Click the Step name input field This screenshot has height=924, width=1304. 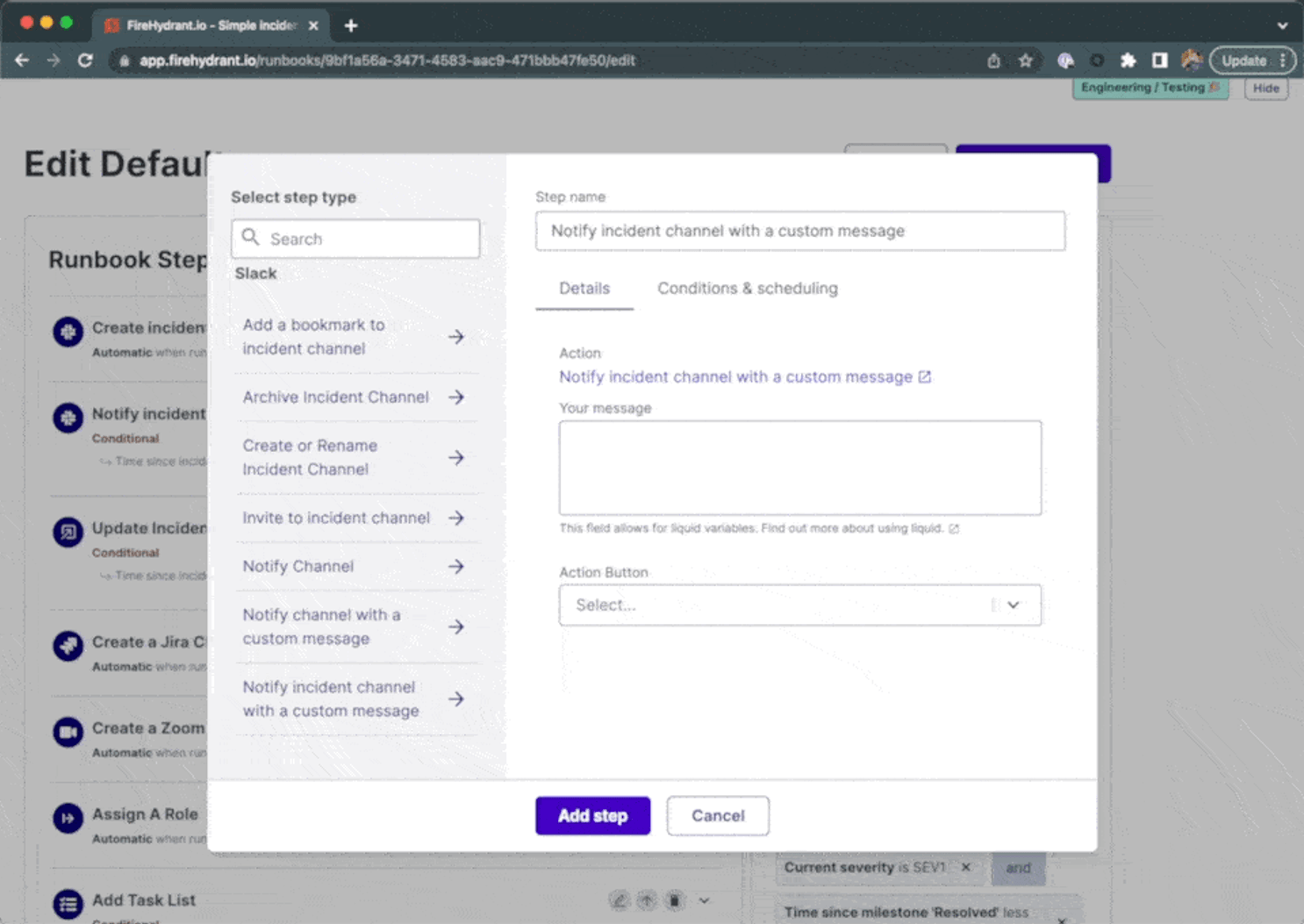coord(800,231)
